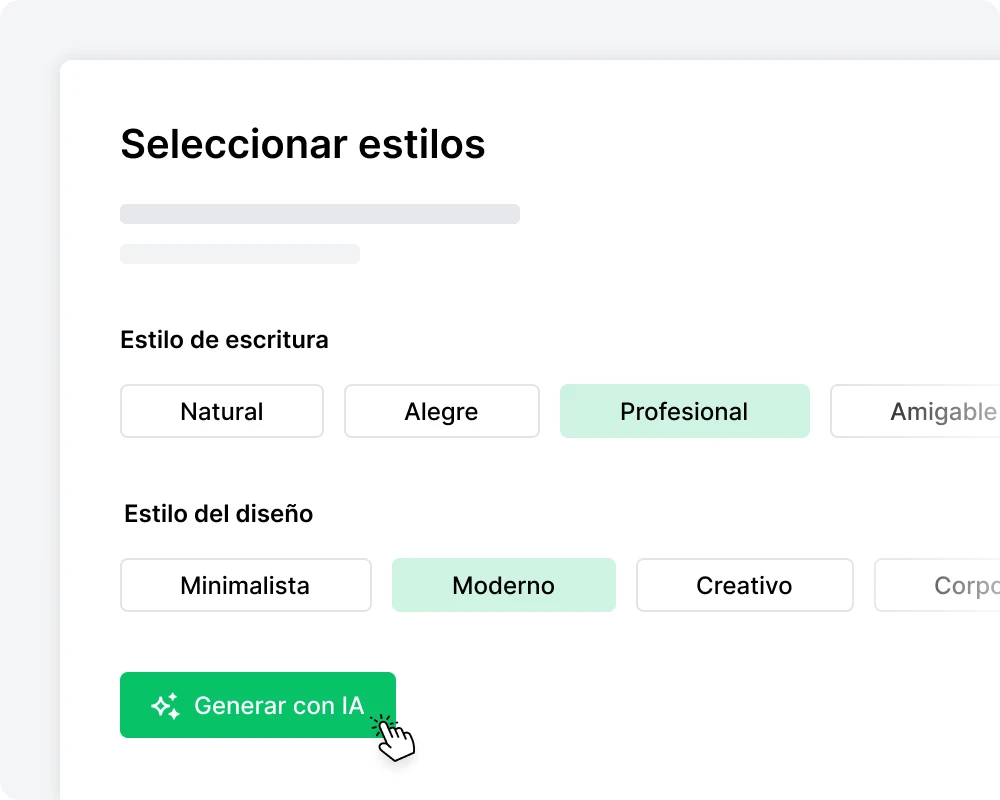
Task: Click the hand pointer cursor icon
Action: click(396, 740)
